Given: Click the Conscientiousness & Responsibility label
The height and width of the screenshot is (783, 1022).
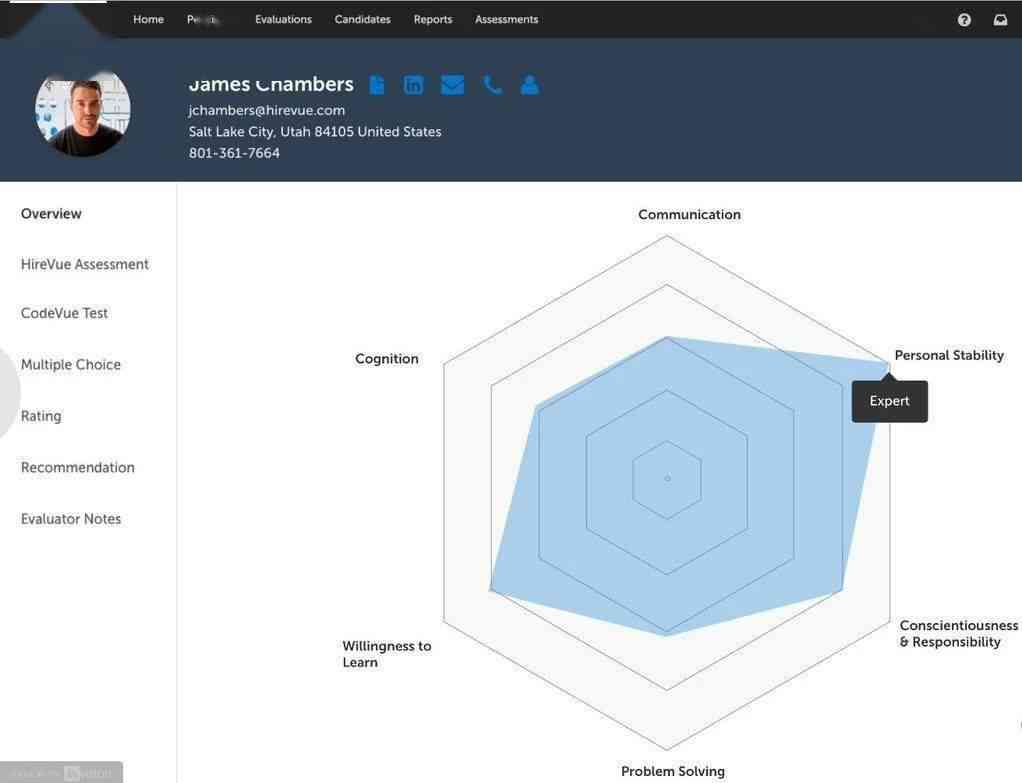Looking at the screenshot, I should 959,634.
